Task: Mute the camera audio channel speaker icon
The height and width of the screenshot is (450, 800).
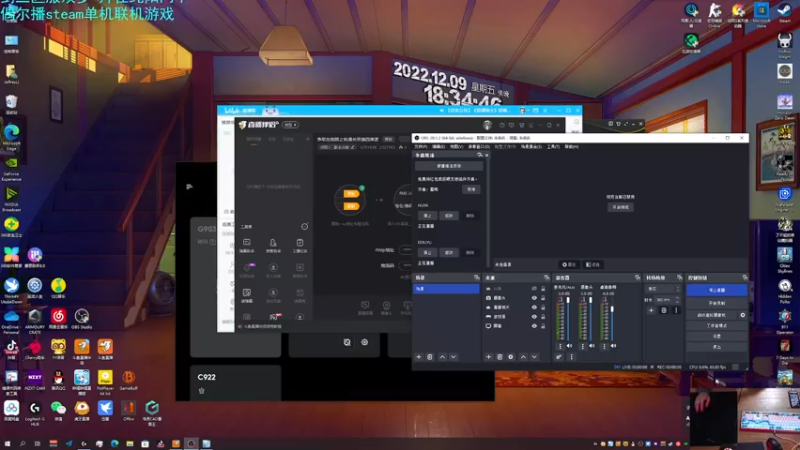Action: pos(592,346)
